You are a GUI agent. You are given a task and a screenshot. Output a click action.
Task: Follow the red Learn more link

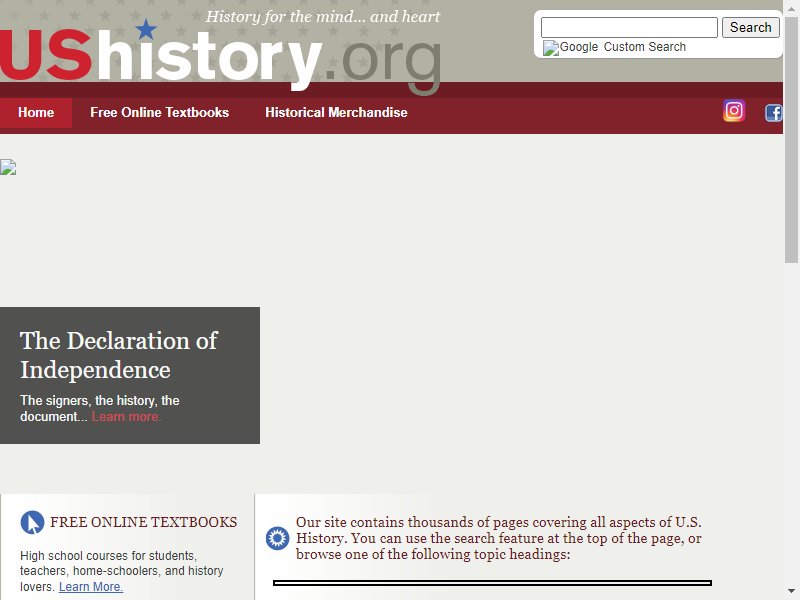[126, 417]
